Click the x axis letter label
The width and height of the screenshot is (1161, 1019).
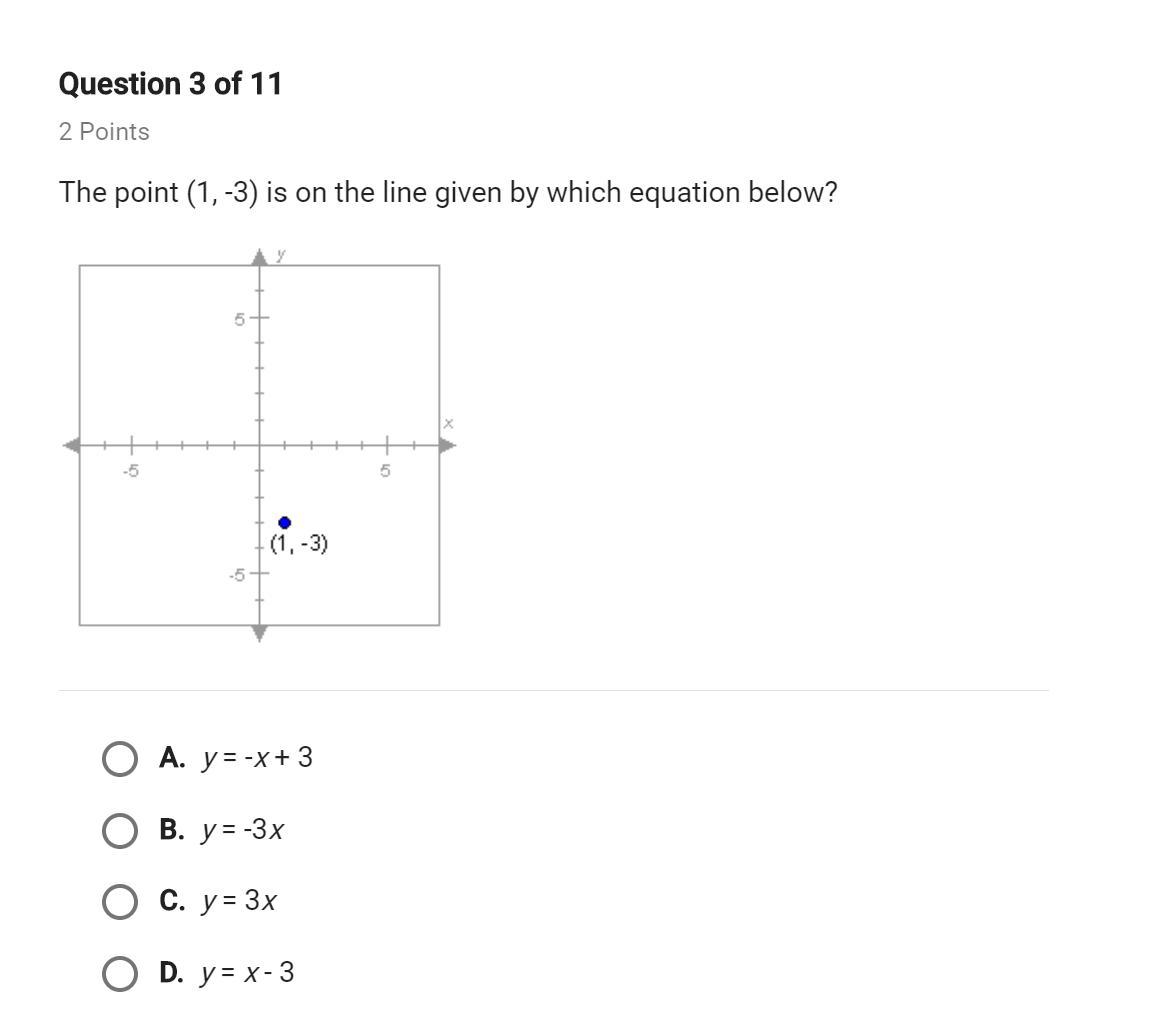coord(449,424)
